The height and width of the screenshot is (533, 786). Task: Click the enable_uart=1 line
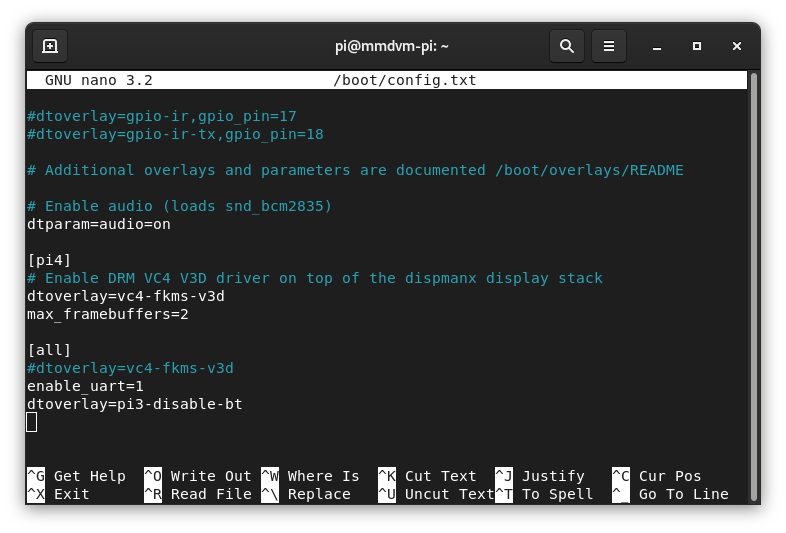85,386
